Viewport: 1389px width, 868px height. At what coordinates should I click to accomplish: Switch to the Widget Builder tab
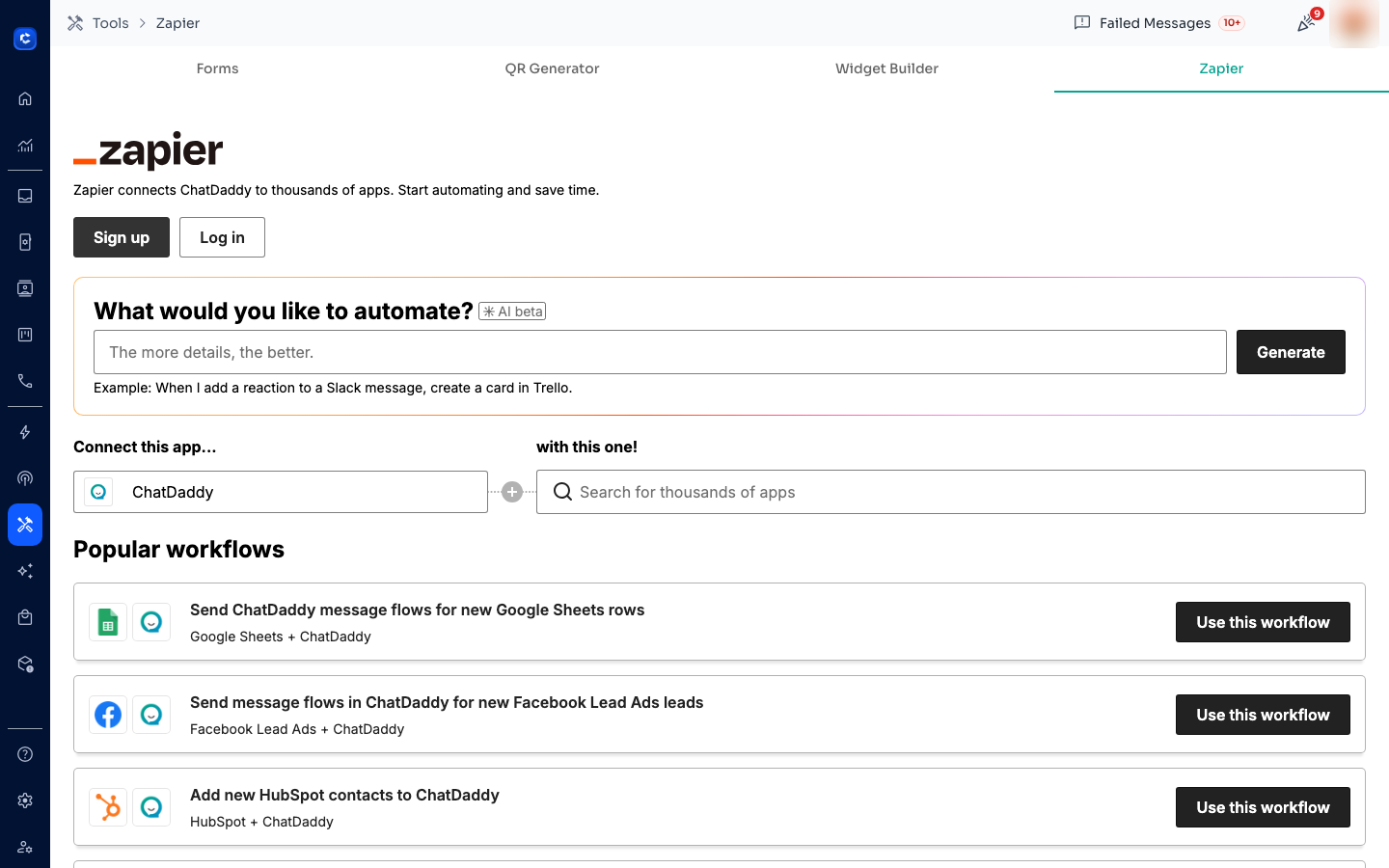886,68
